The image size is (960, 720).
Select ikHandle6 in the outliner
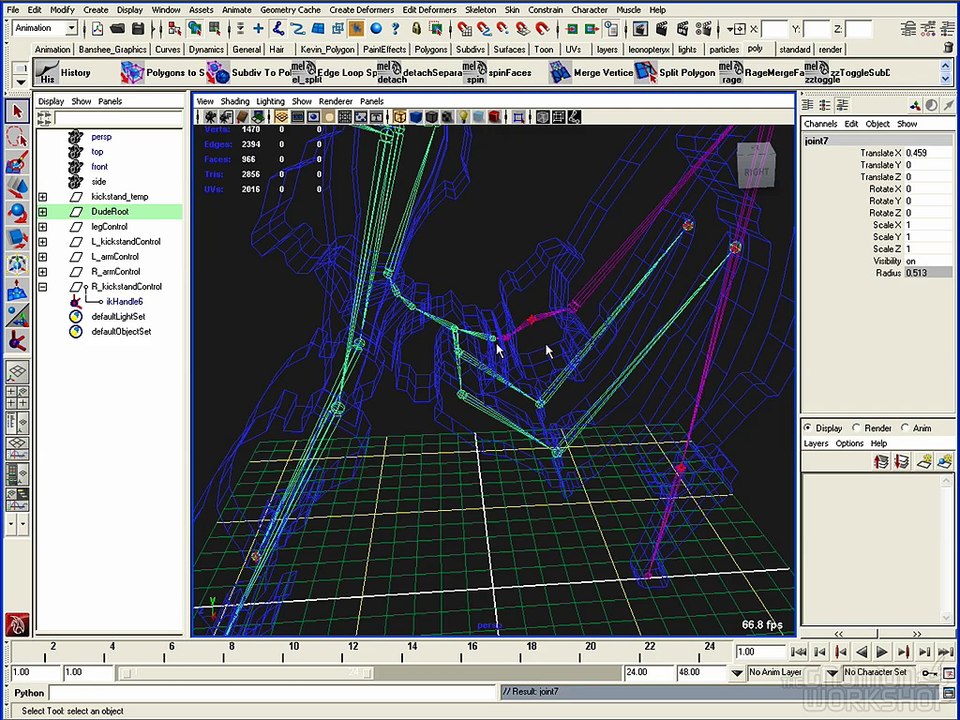tap(124, 301)
